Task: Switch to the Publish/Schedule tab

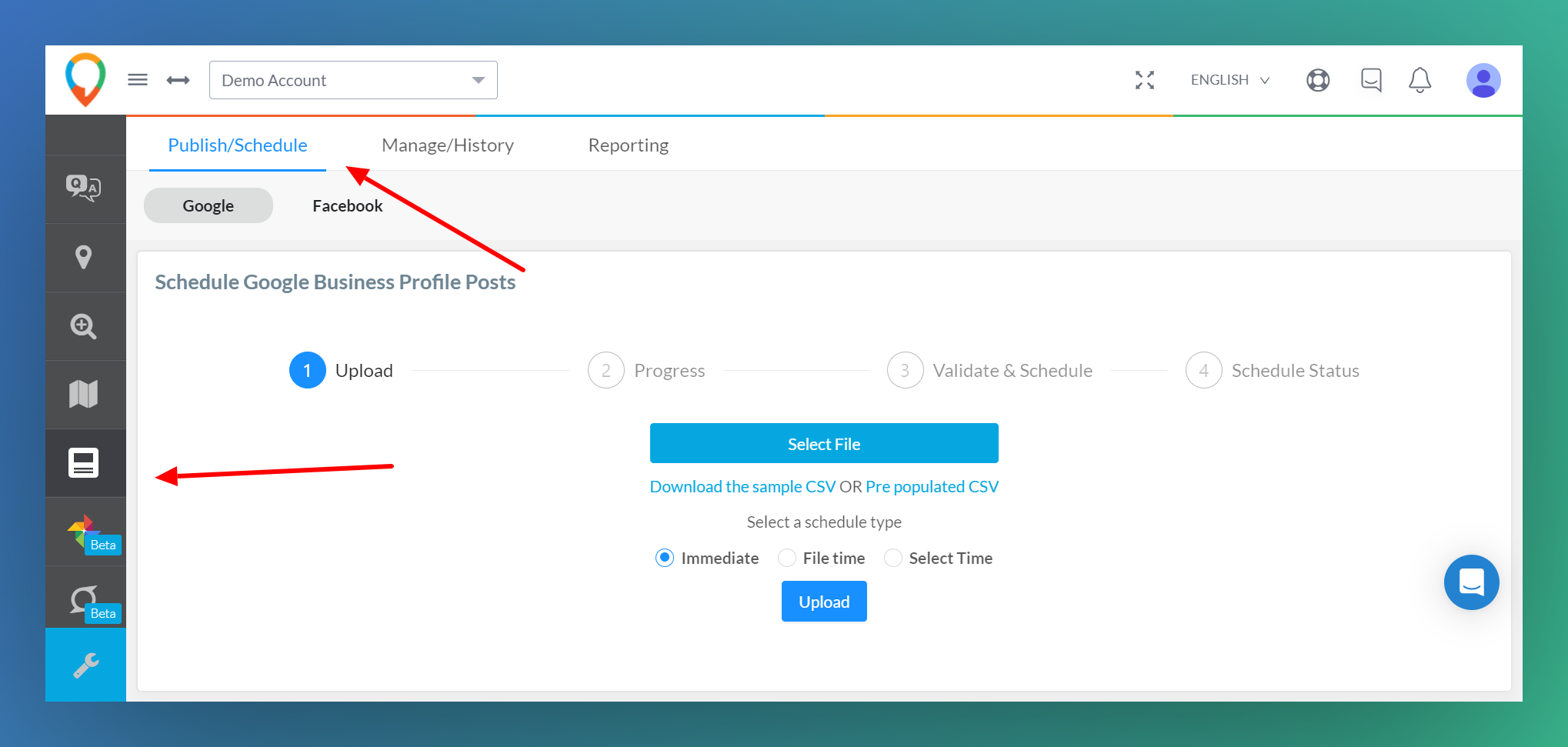Action: [x=238, y=145]
